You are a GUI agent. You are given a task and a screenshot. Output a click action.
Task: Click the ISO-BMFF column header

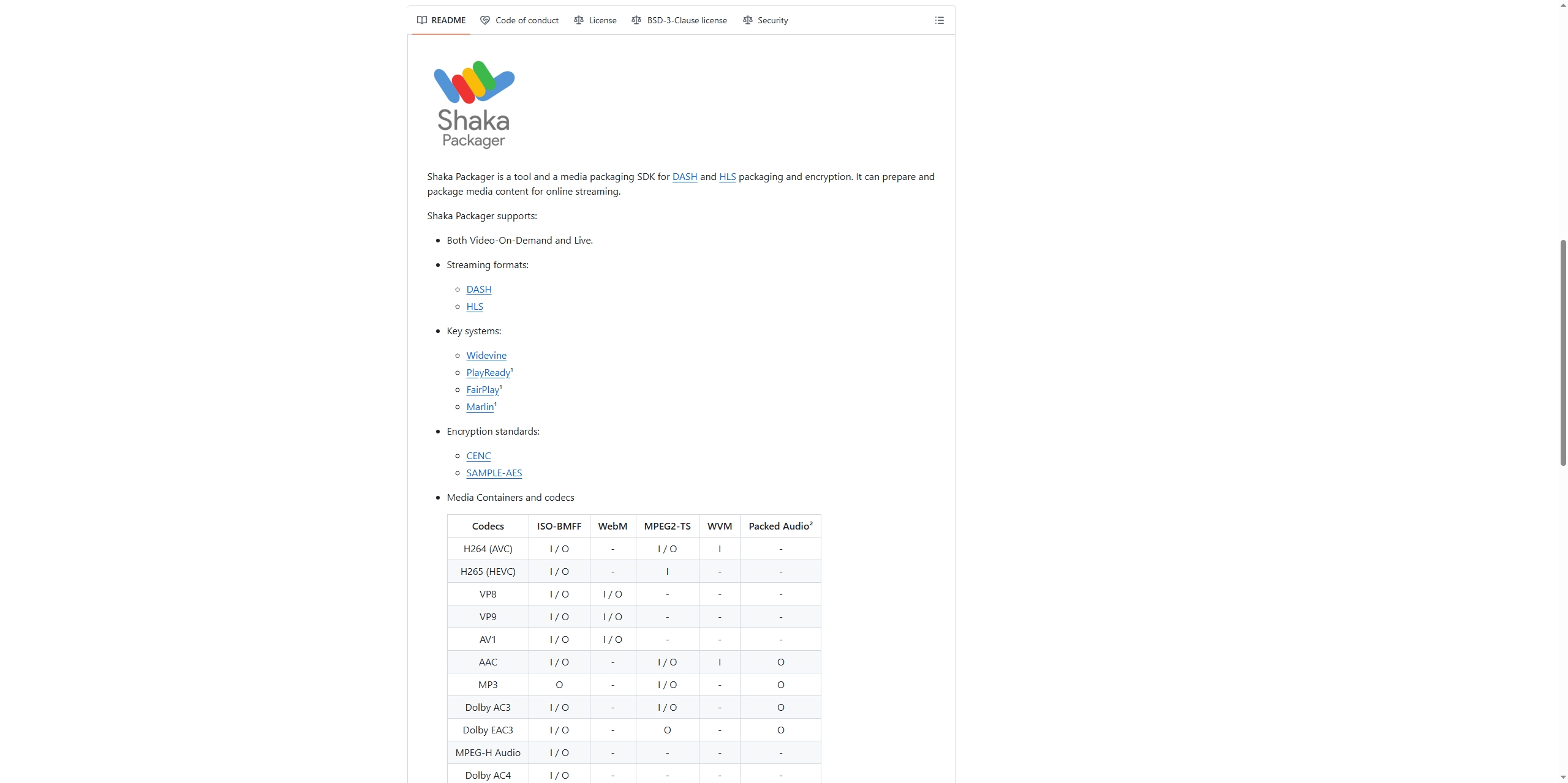point(559,526)
